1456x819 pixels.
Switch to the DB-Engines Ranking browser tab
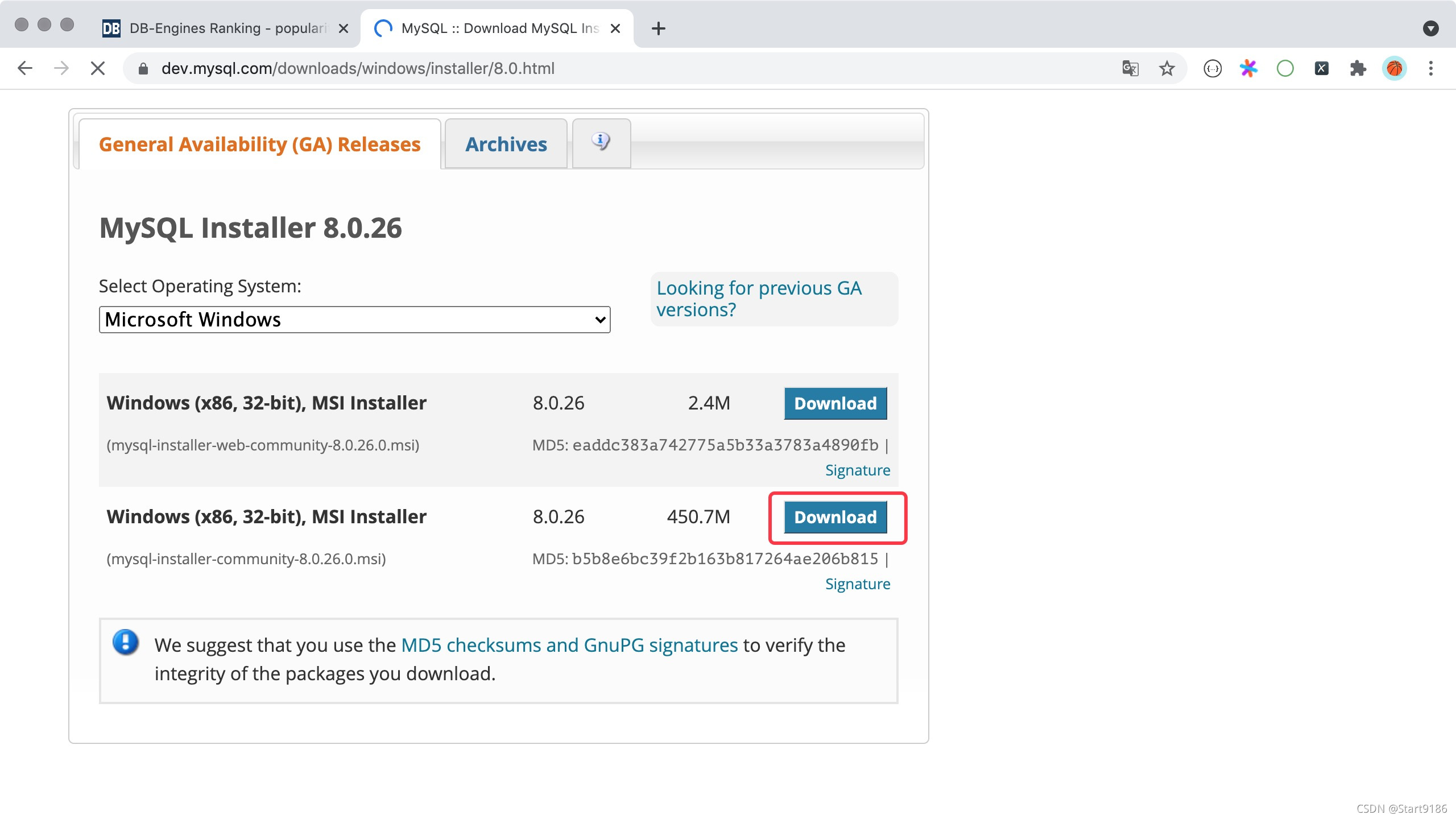tap(222, 28)
